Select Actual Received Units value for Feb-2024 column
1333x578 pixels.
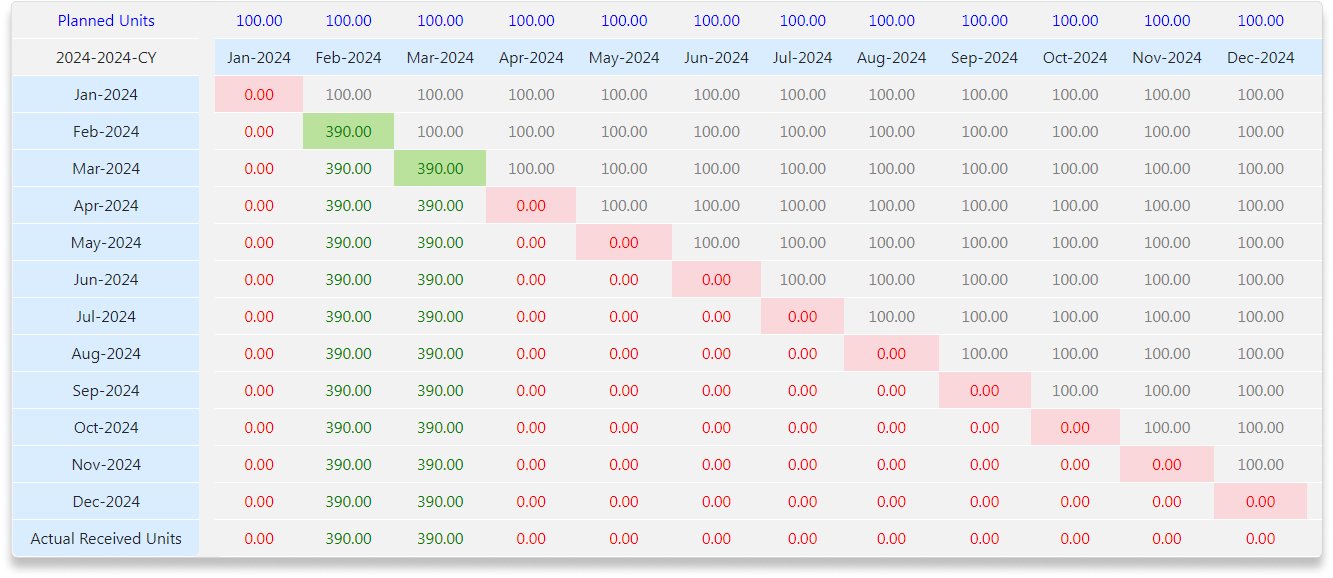coord(348,539)
